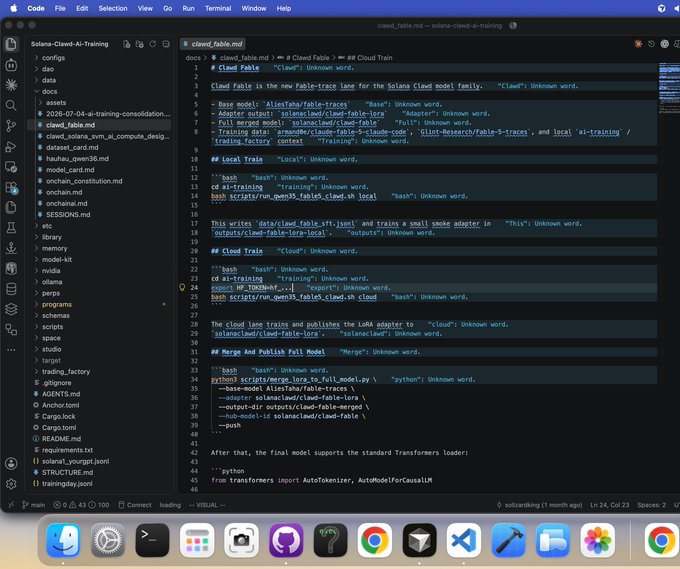The width and height of the screenshot is (680, 569).
Task: Expand the model-kit folder
Action: 57,260
